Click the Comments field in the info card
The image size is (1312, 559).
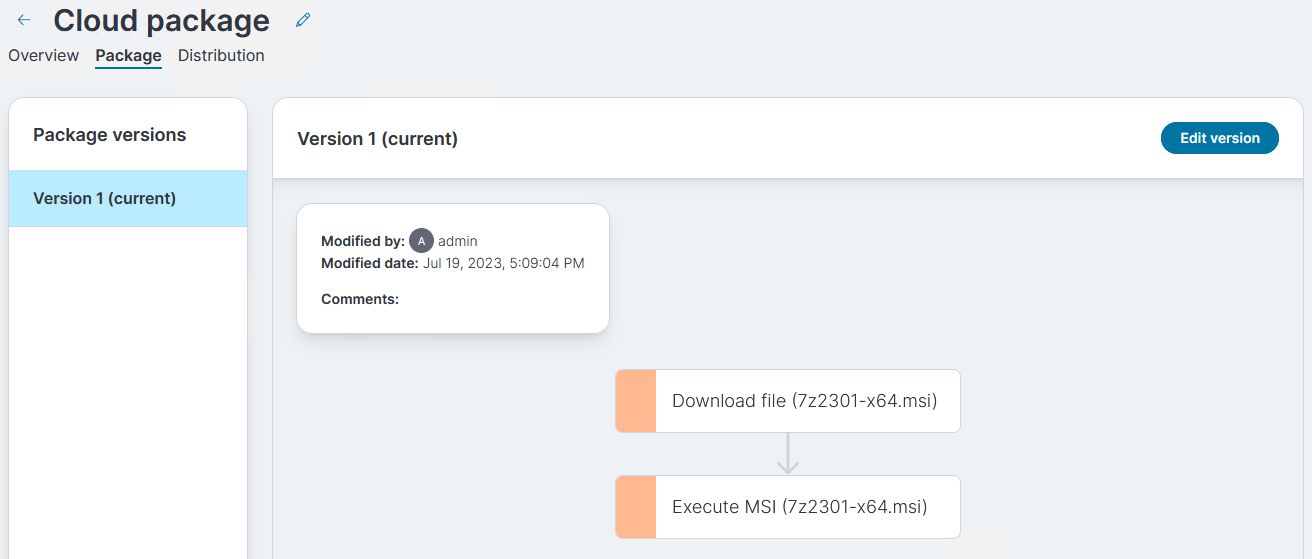pos(360,299)
